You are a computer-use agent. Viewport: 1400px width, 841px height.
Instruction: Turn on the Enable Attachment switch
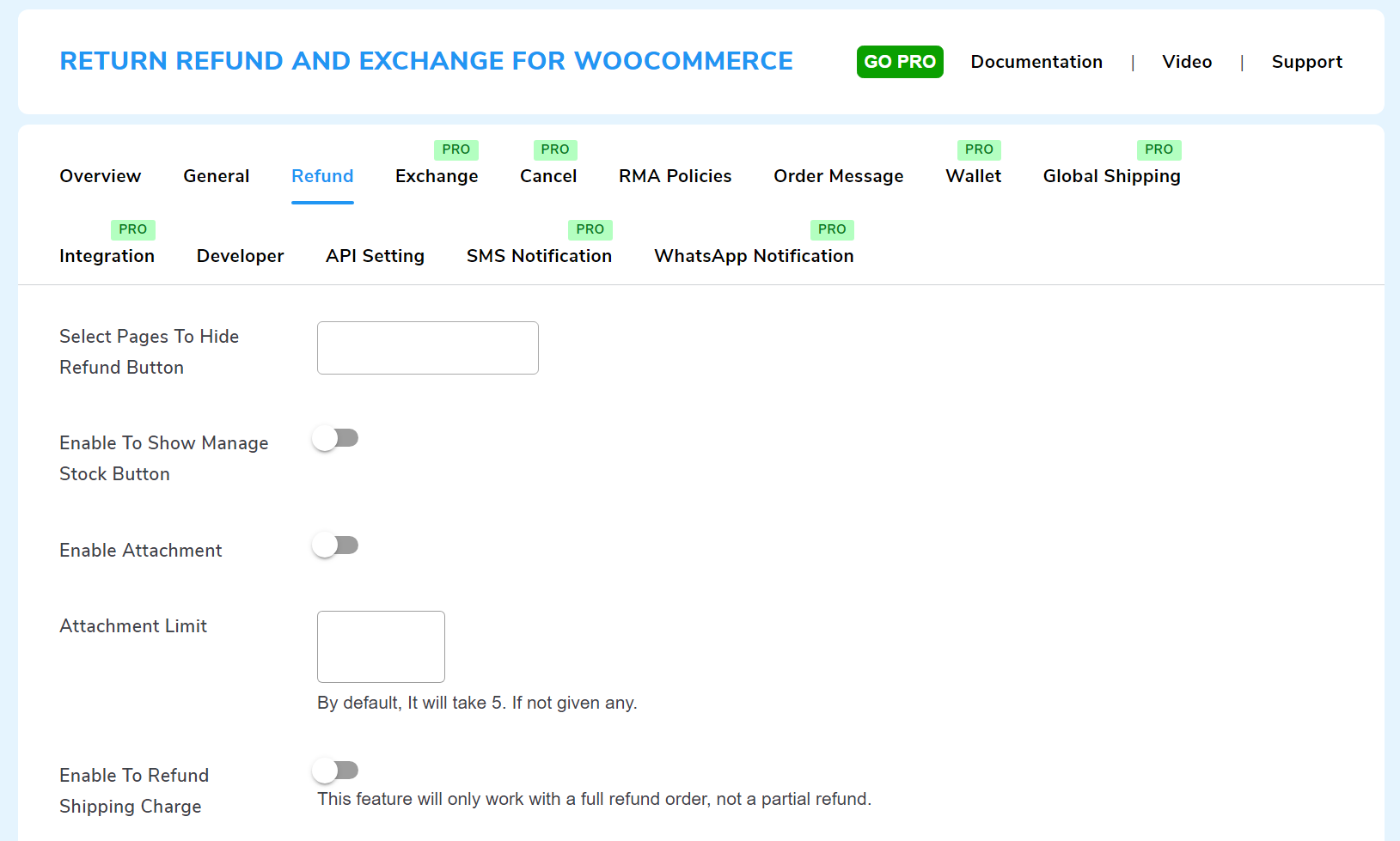click(x=336, y=545)
